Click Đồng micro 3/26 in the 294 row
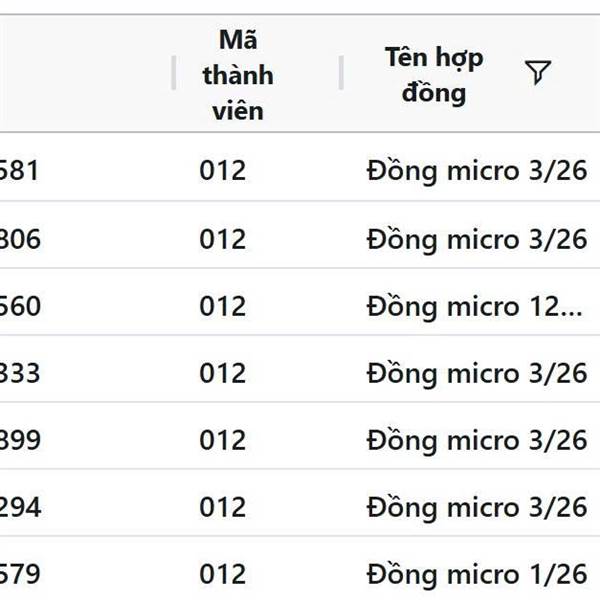Viewport: 600px width, 600px height. tap(476, 507)
